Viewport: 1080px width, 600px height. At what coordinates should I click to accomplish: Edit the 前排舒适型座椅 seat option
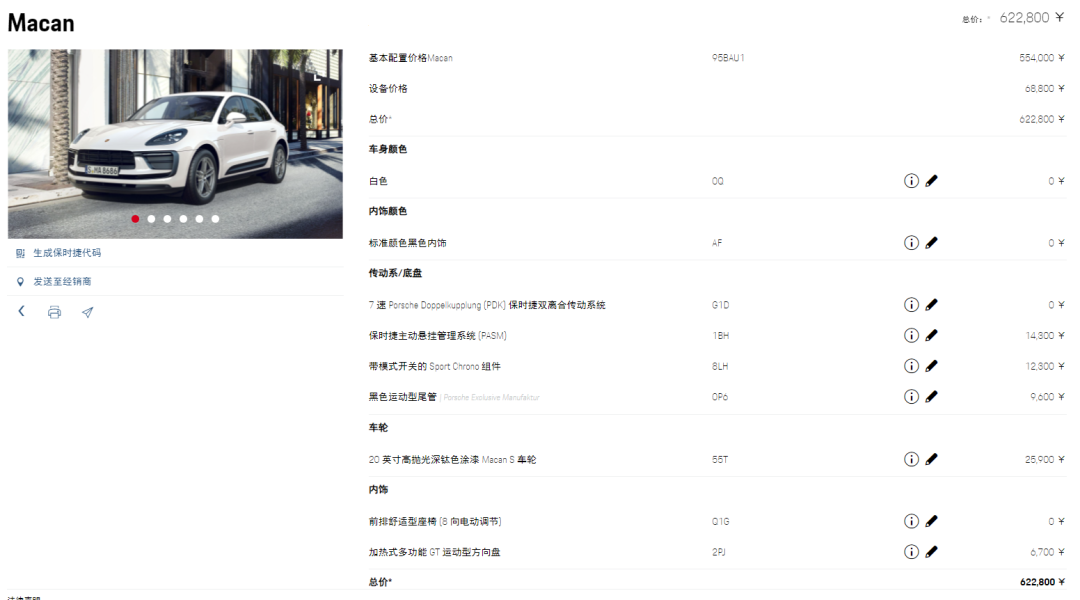click(931, 521)
